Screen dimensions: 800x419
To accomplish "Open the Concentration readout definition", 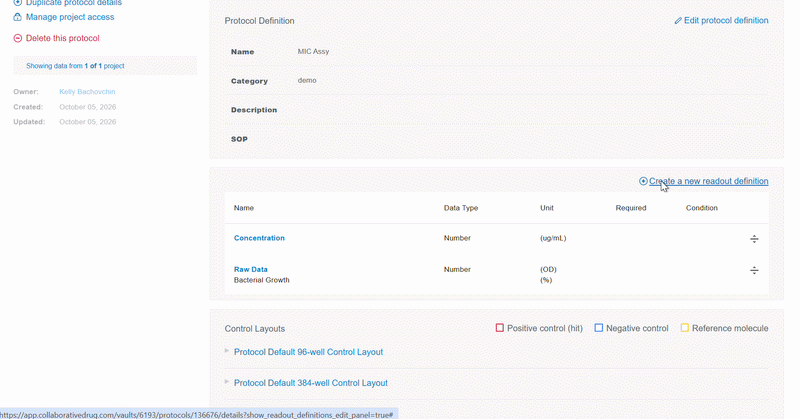I will click(x=259, y=238).
